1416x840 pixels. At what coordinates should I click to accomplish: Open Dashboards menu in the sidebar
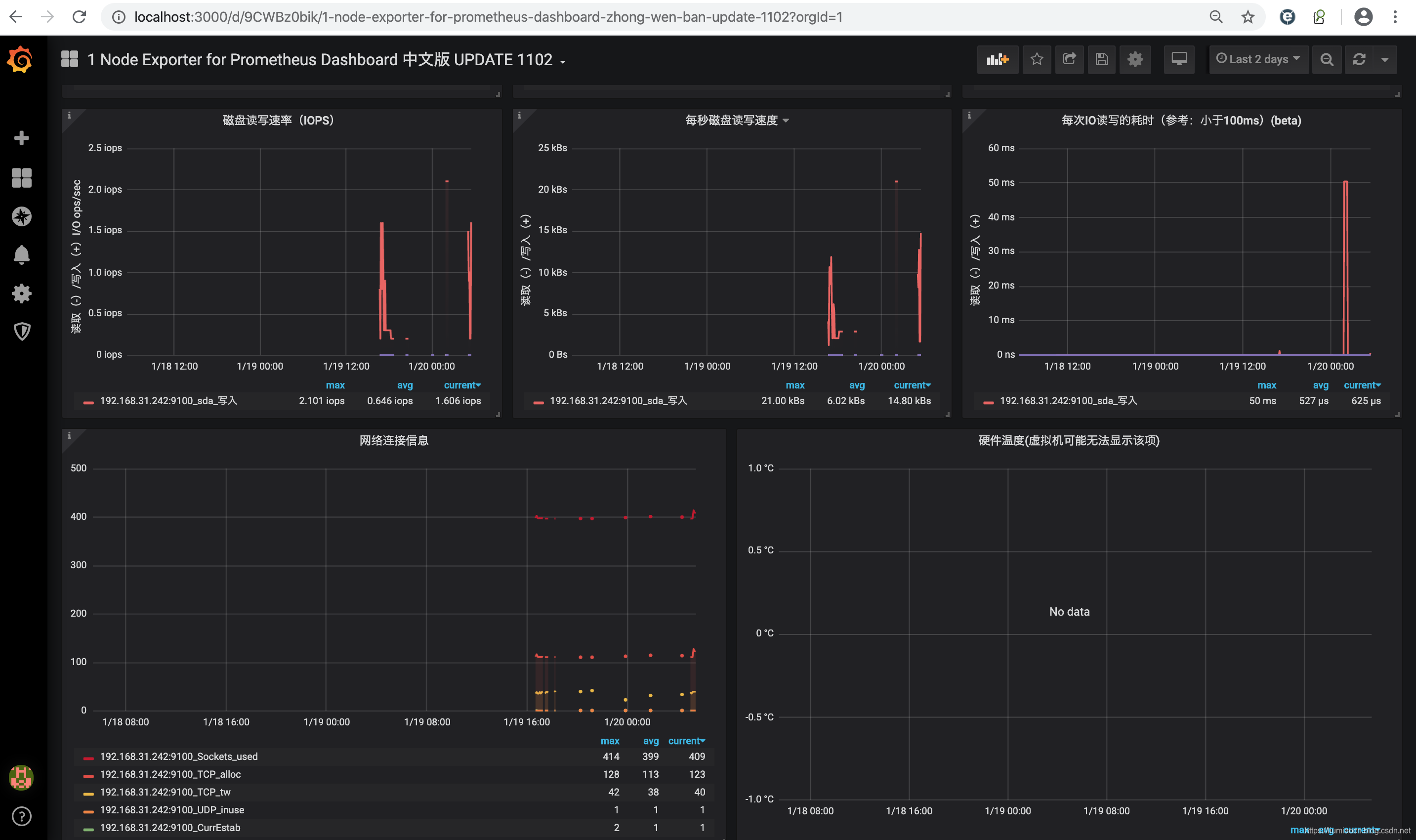click(x=22, y=178)
